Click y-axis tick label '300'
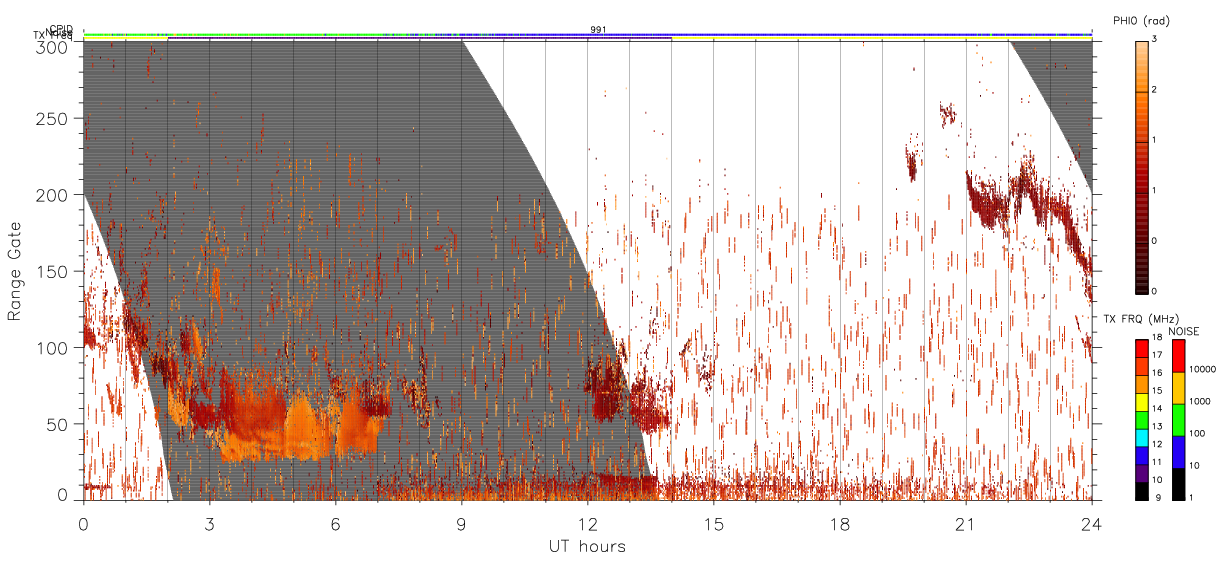Screen dimensions: 1228x567 (x=52, y=47)
